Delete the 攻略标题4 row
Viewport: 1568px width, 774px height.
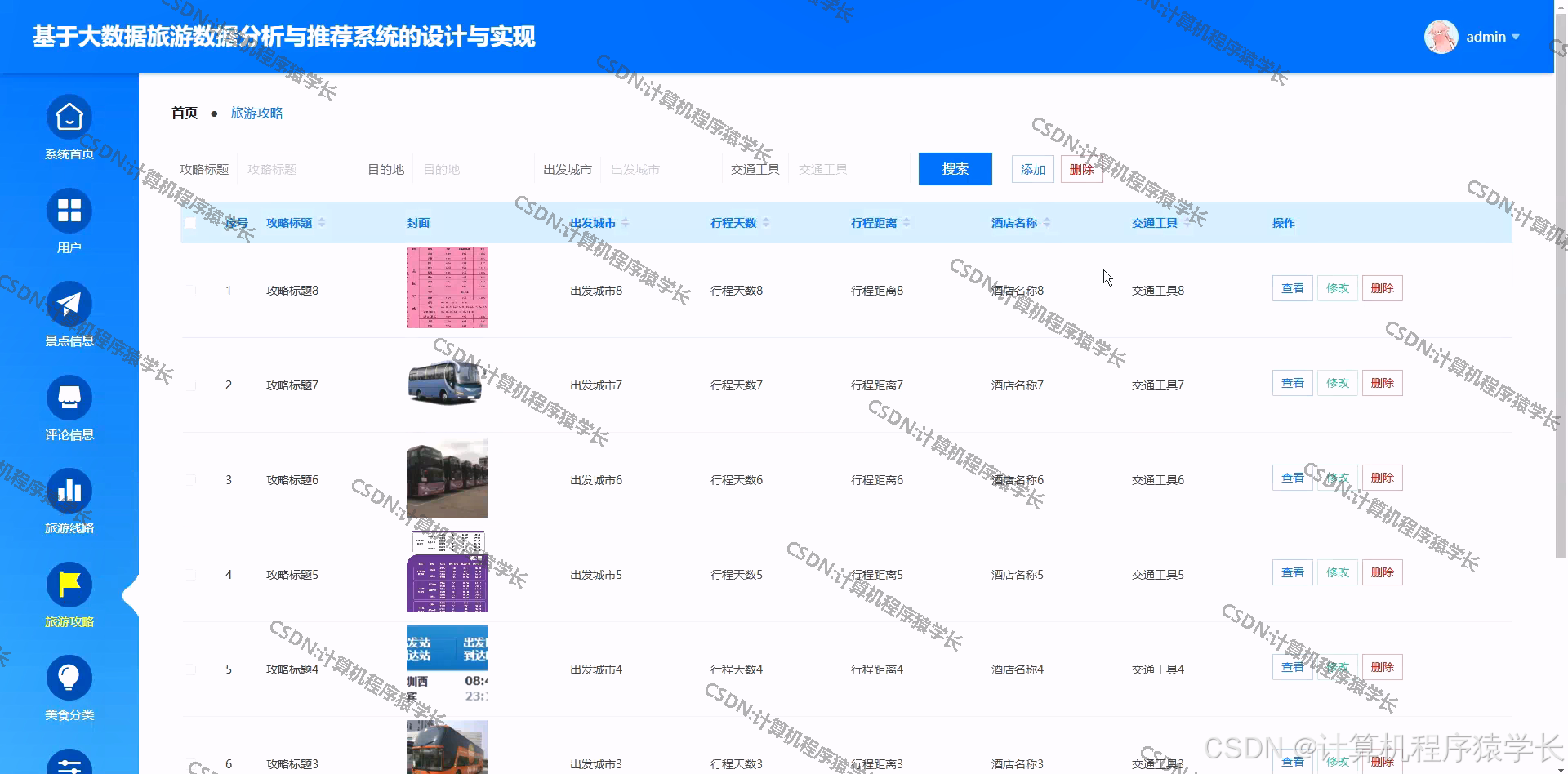[1383, 667]
